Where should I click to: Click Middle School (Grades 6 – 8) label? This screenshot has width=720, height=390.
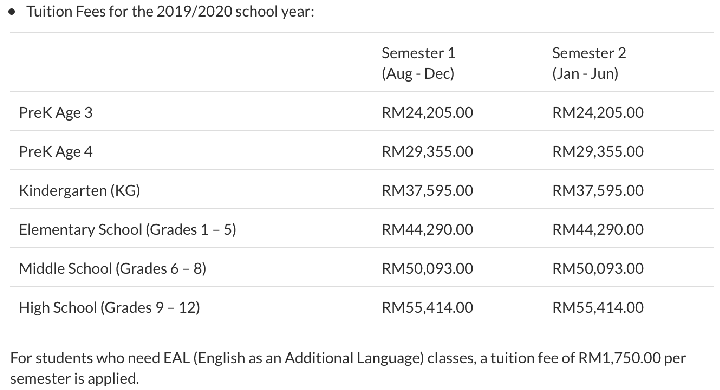(x=112, y=269)
